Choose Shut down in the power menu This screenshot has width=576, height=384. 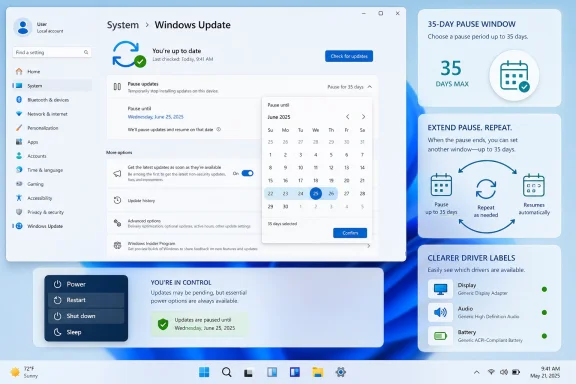(86, 316)
